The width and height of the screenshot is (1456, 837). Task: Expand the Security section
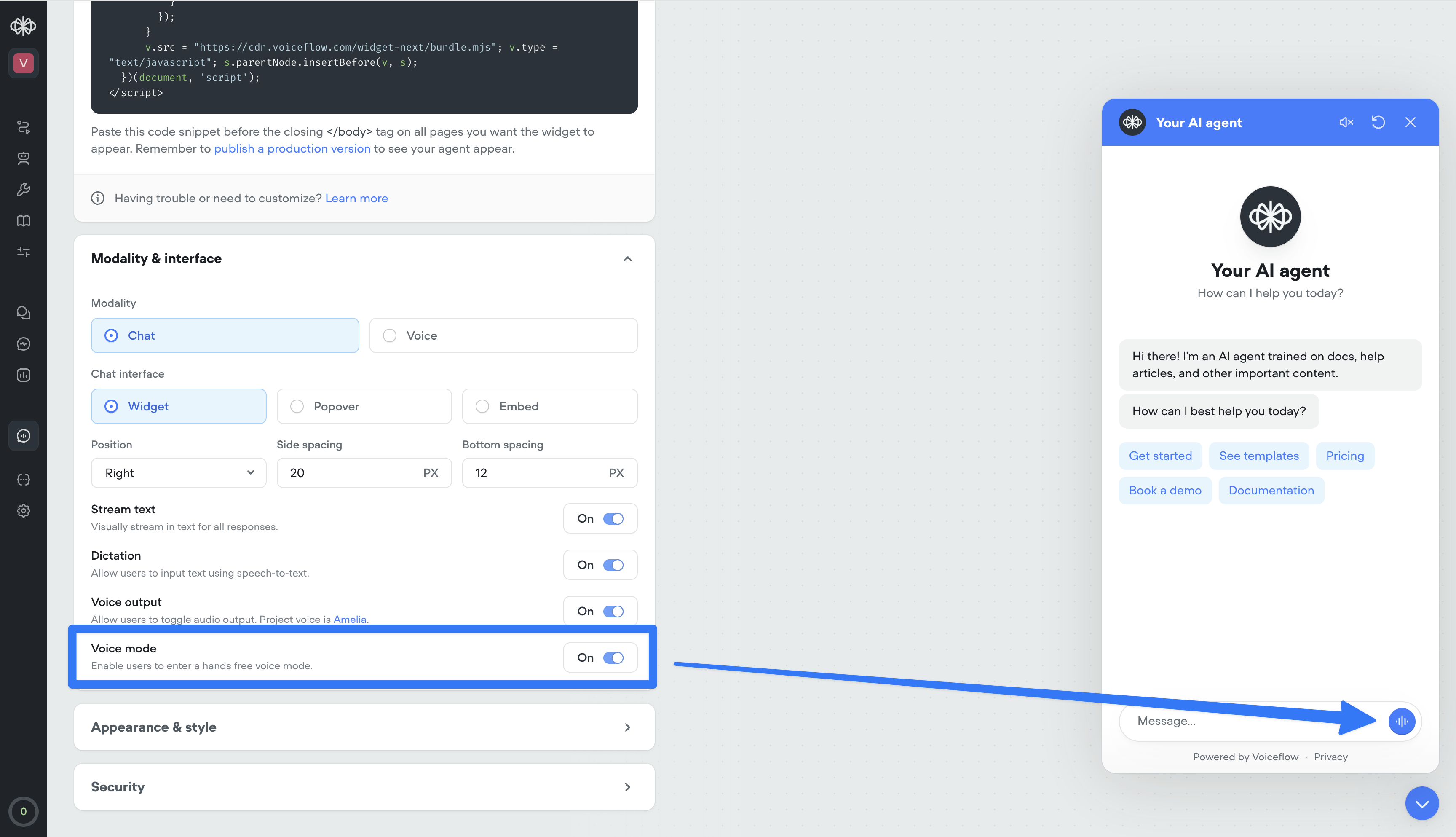pos(364,787)
